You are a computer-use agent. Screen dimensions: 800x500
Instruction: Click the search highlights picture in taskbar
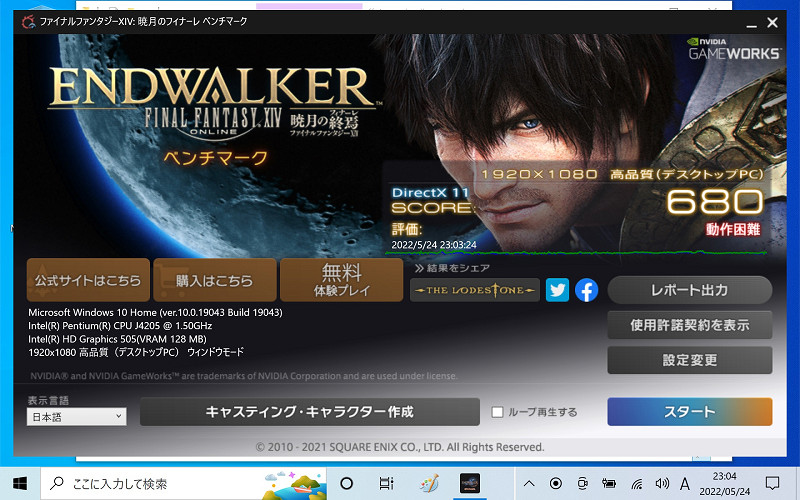pyautogui.click(x=295, y=485)
